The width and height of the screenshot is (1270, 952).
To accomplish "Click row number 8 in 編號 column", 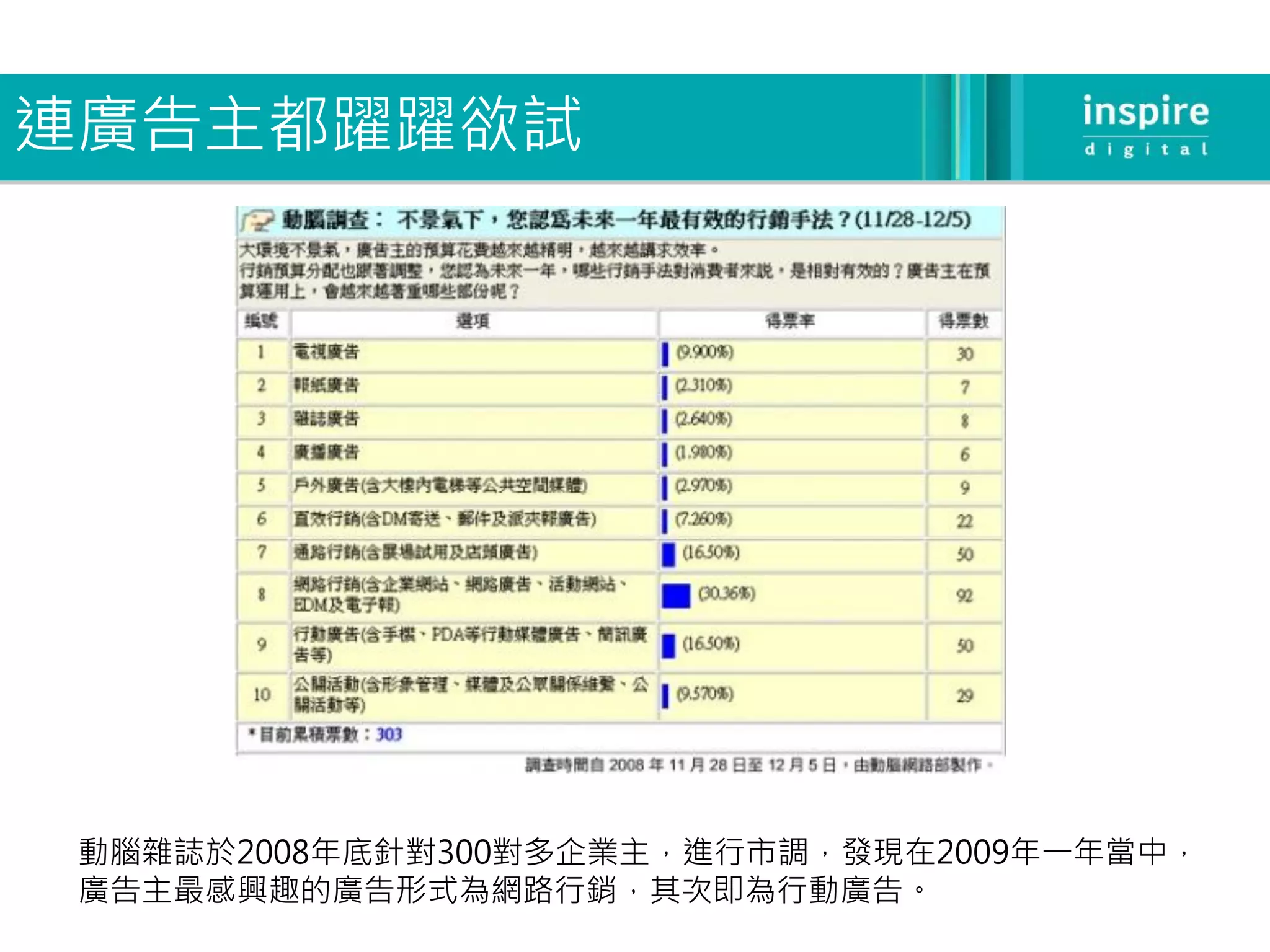I will [261, 594].
